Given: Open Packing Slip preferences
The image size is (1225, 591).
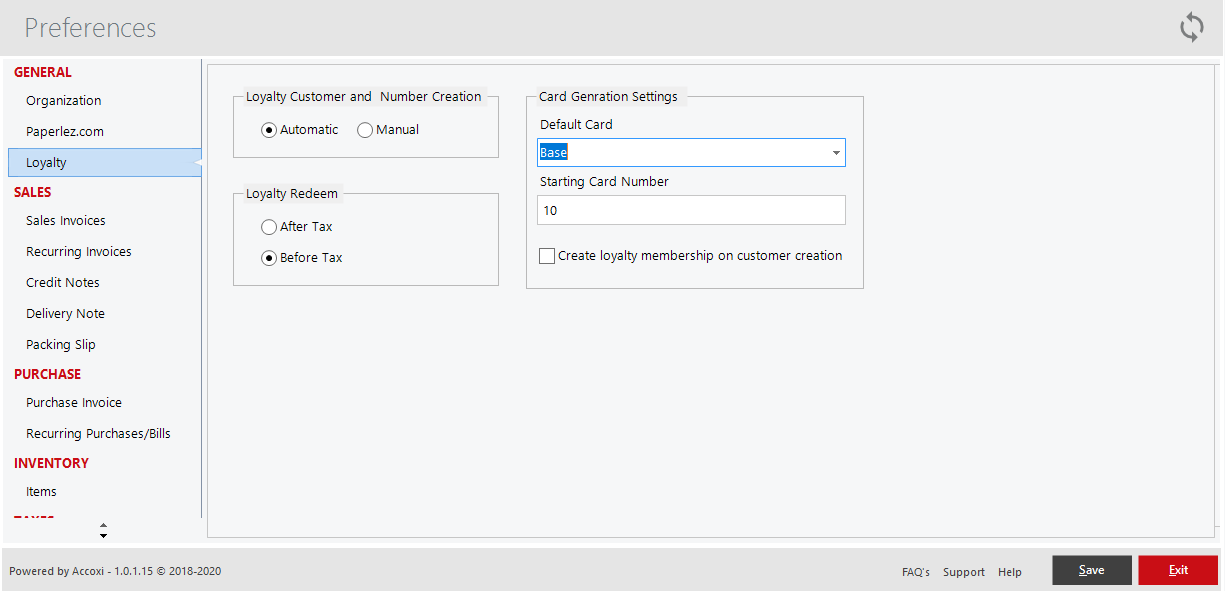Looking at the screenshot, I should pos(61,345).
